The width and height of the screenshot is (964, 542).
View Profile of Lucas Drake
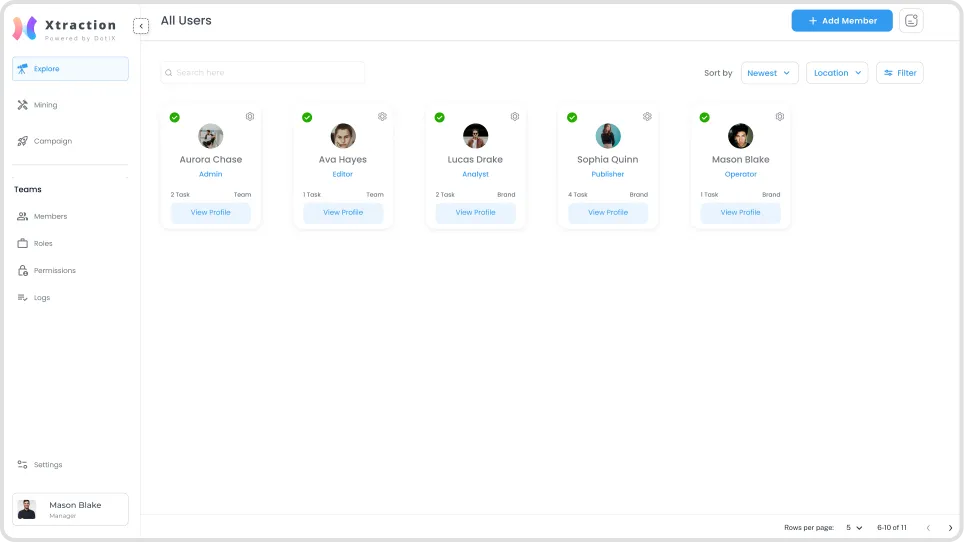pos(476,213)
